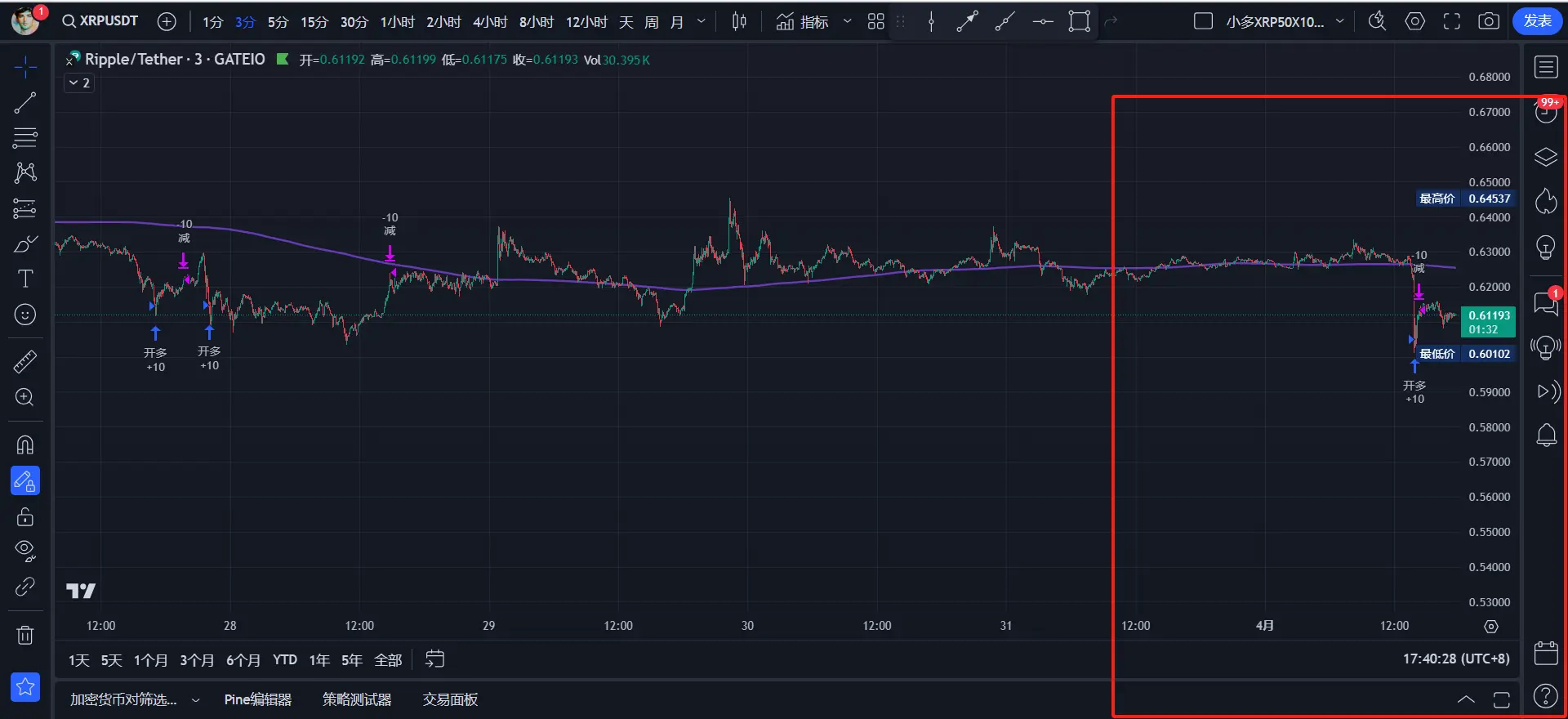1568x719 pixels.
Task: Select the crosshair cursor tool
Action: click(25, 68)
